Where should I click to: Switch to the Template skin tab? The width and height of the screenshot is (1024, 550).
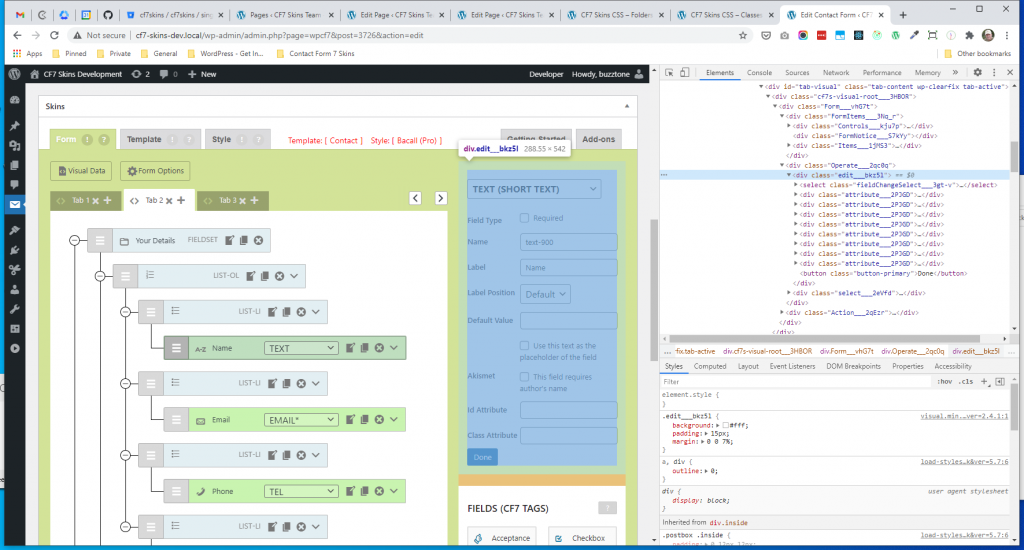pyautogui.click(x=145, y=140)
